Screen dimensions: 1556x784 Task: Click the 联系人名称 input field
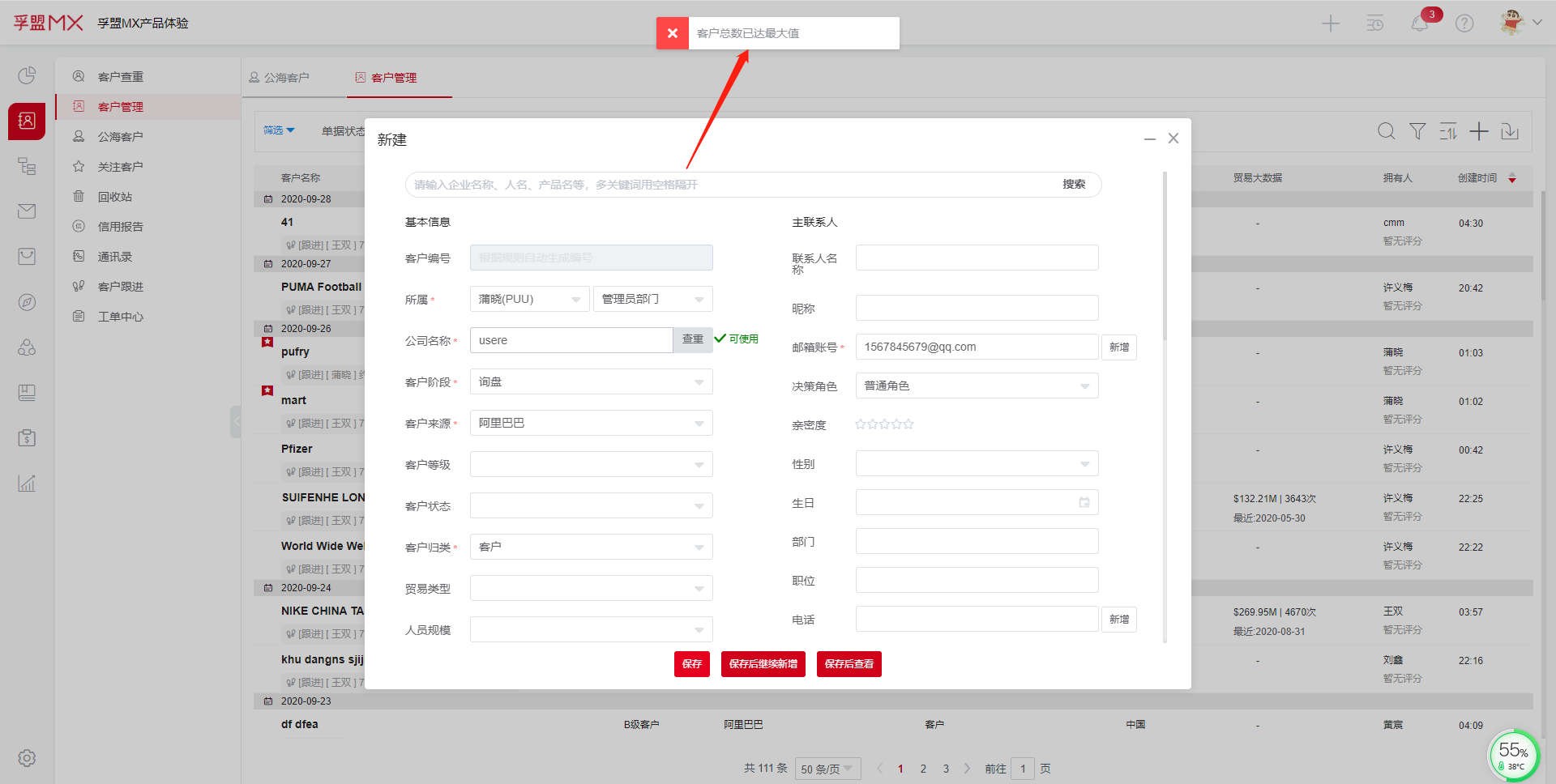pyautogui.click(x=977, y=258)
